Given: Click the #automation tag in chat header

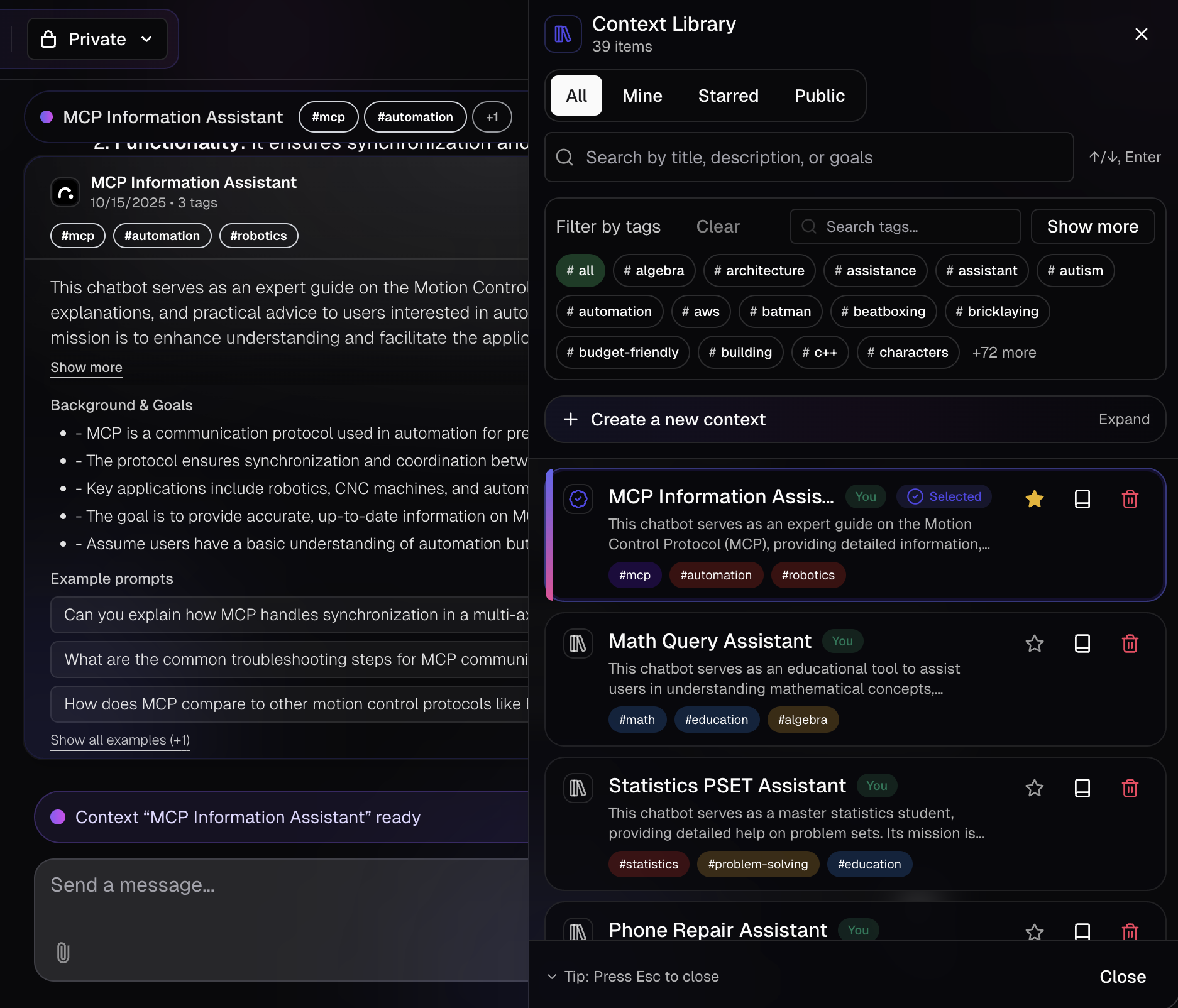Looking at the screenshot, I should (416, 117).
